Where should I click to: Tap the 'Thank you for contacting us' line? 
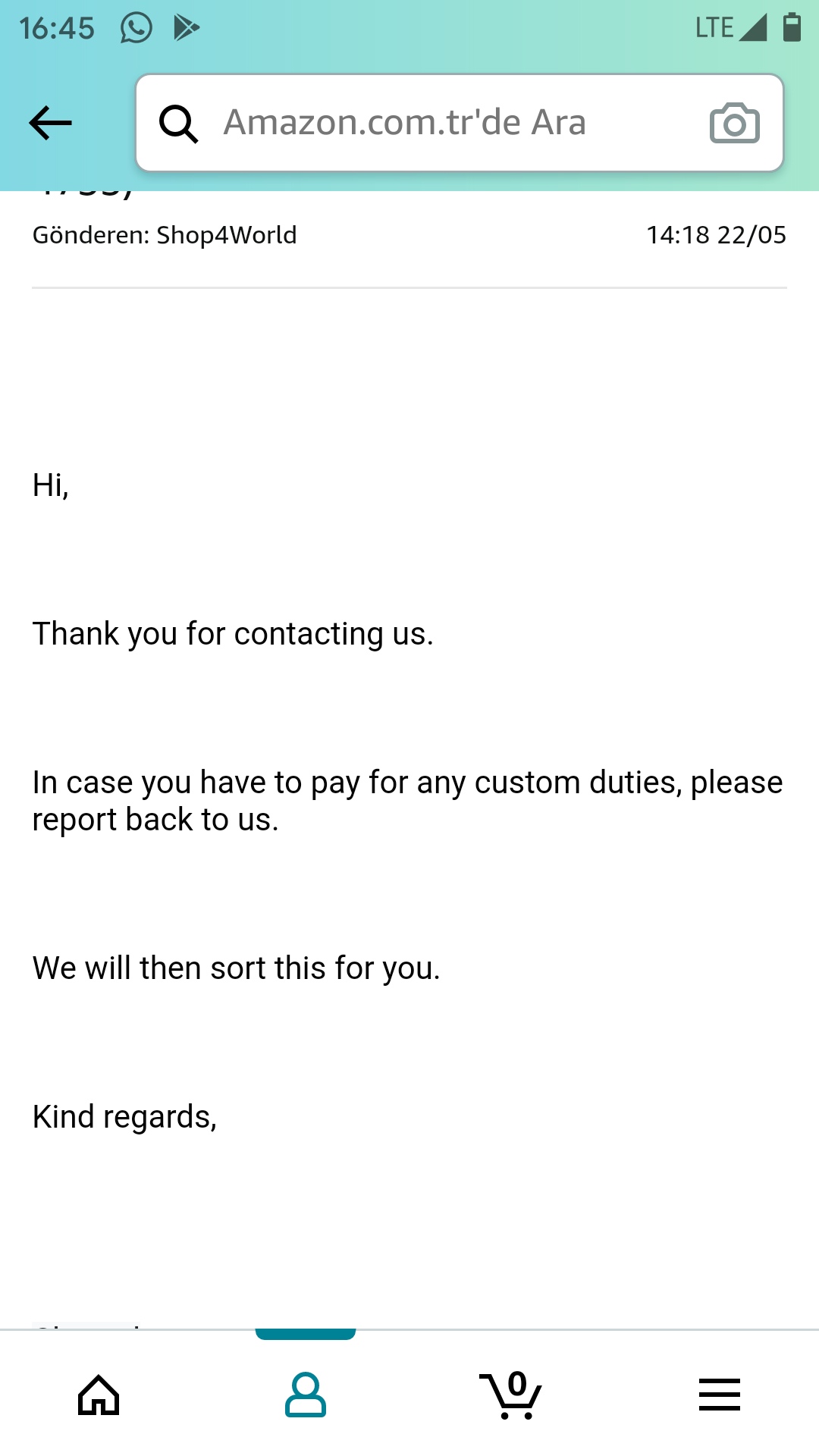233,634
